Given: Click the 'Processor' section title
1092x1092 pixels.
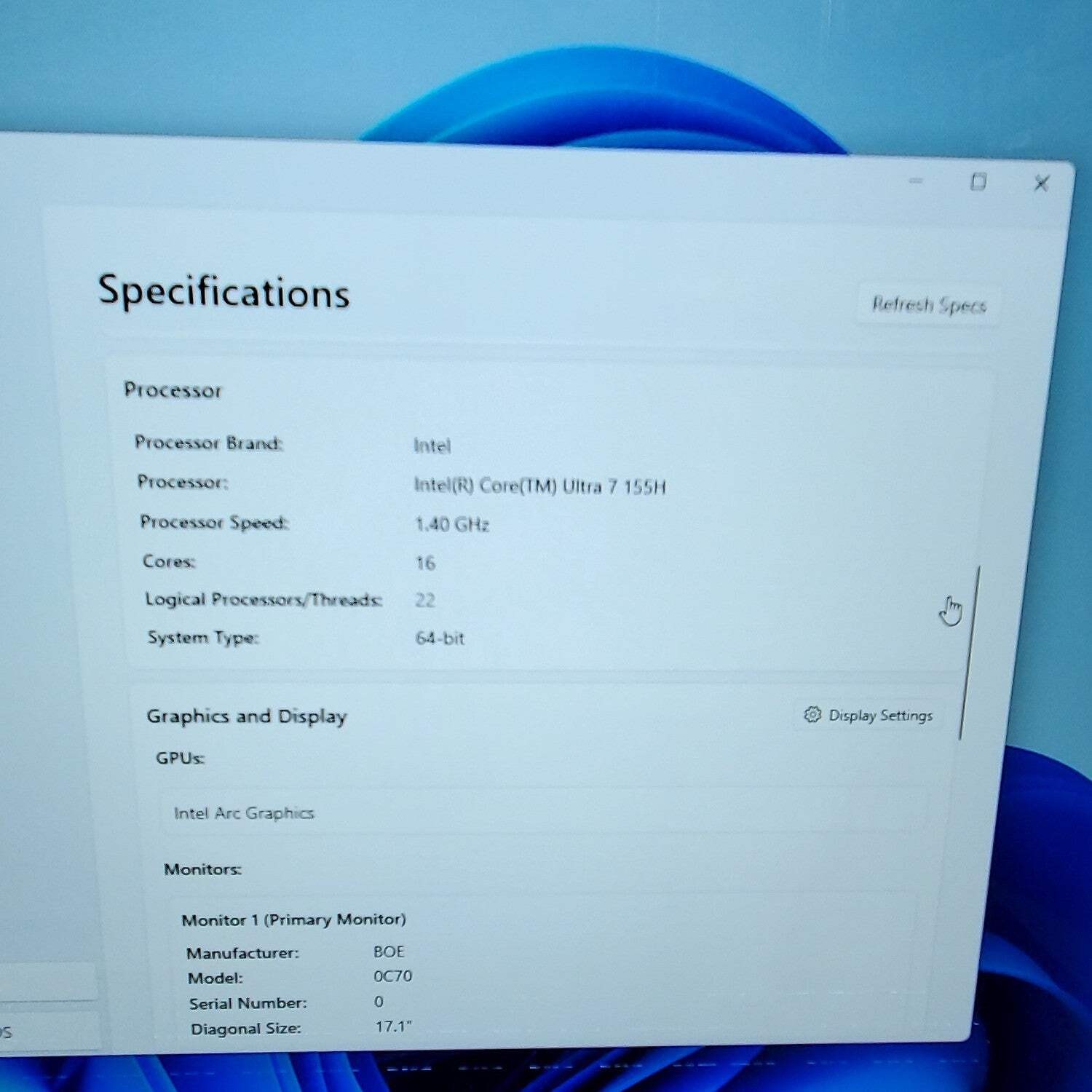Looking at the screenshot, I should tap(173, 390).
